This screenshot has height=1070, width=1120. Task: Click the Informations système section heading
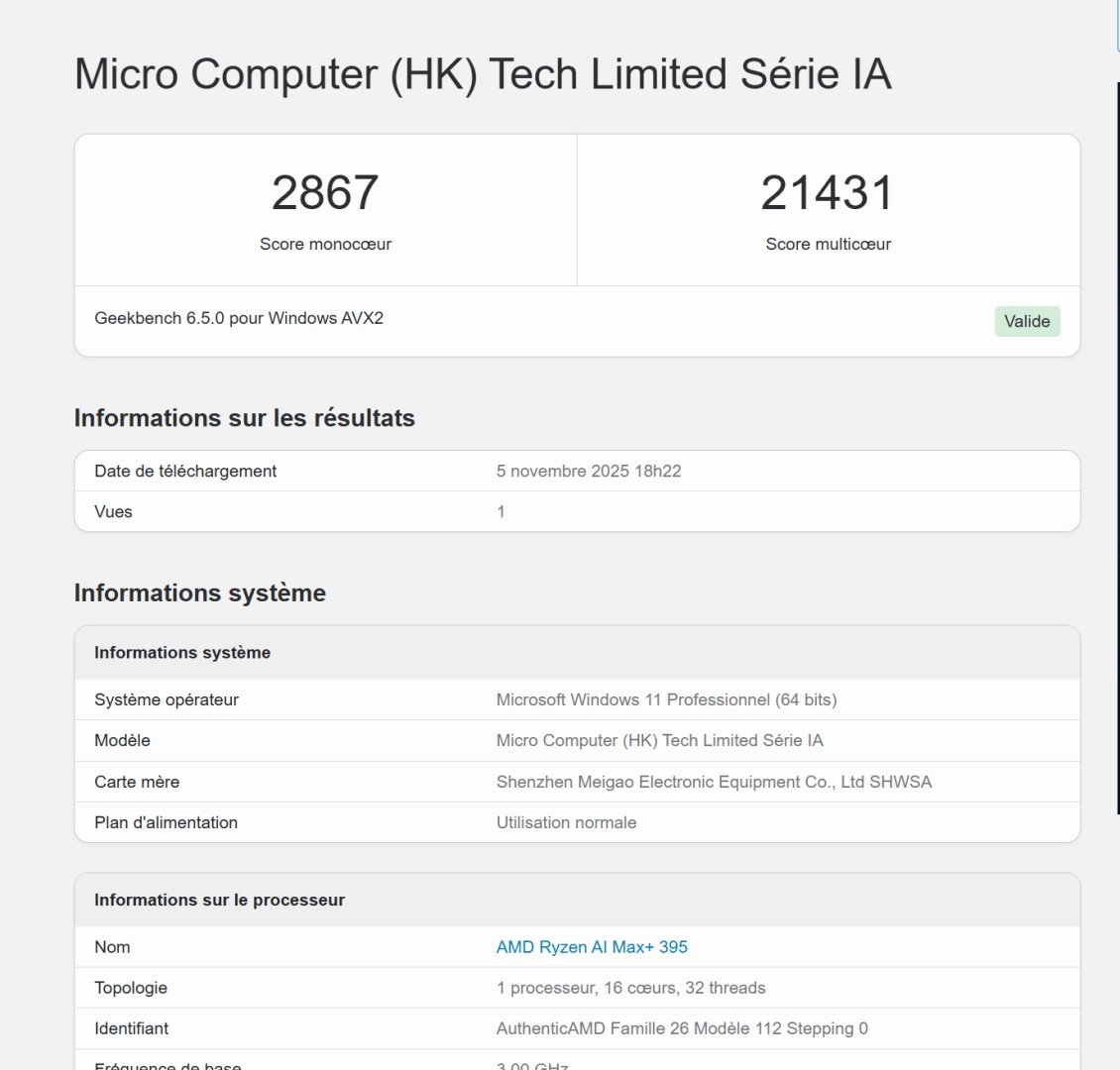(x=200, y=592)
